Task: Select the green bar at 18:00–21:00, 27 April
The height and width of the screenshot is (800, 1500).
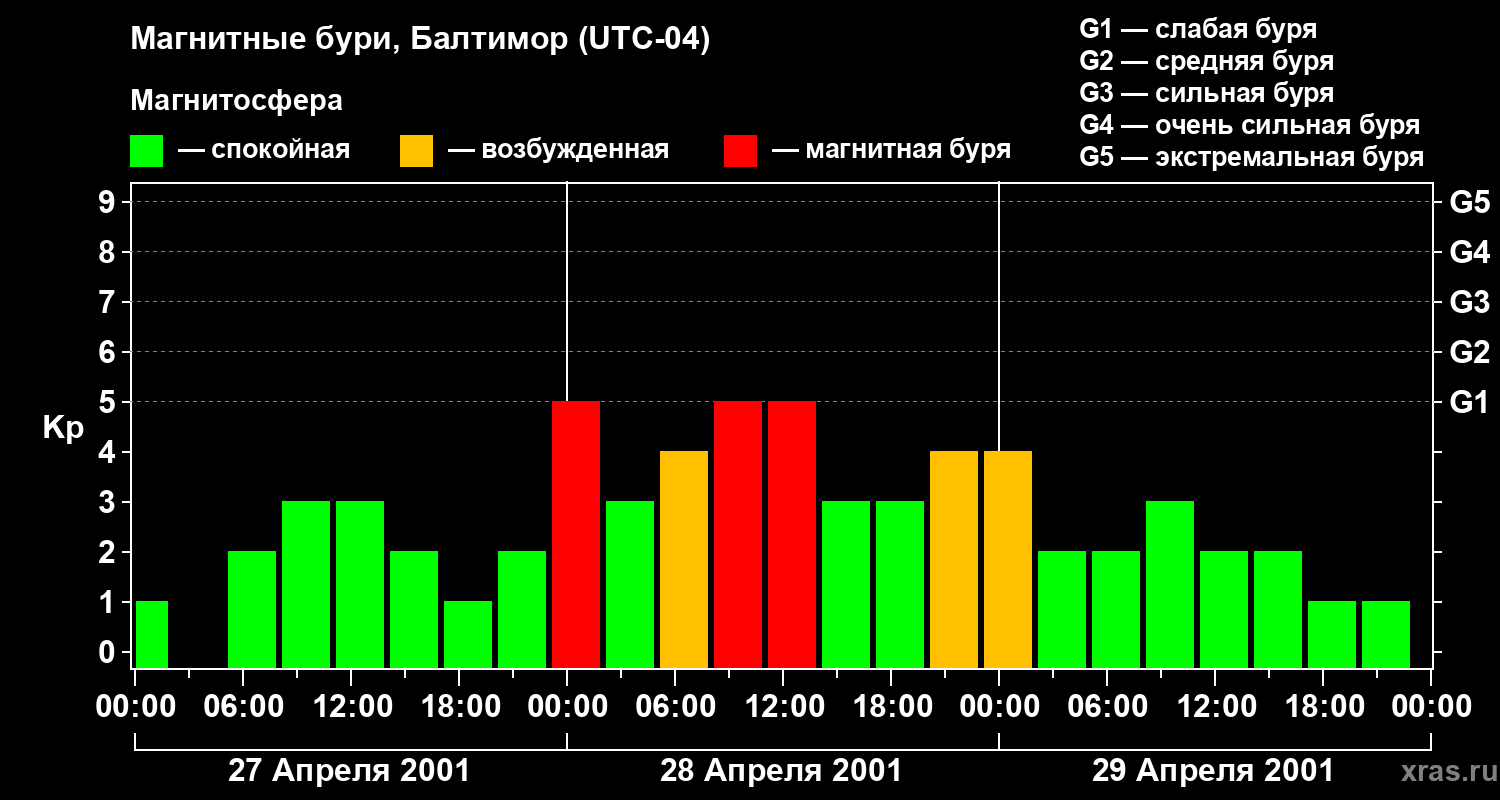Action: pyautogui.click(x=468, y=635)
